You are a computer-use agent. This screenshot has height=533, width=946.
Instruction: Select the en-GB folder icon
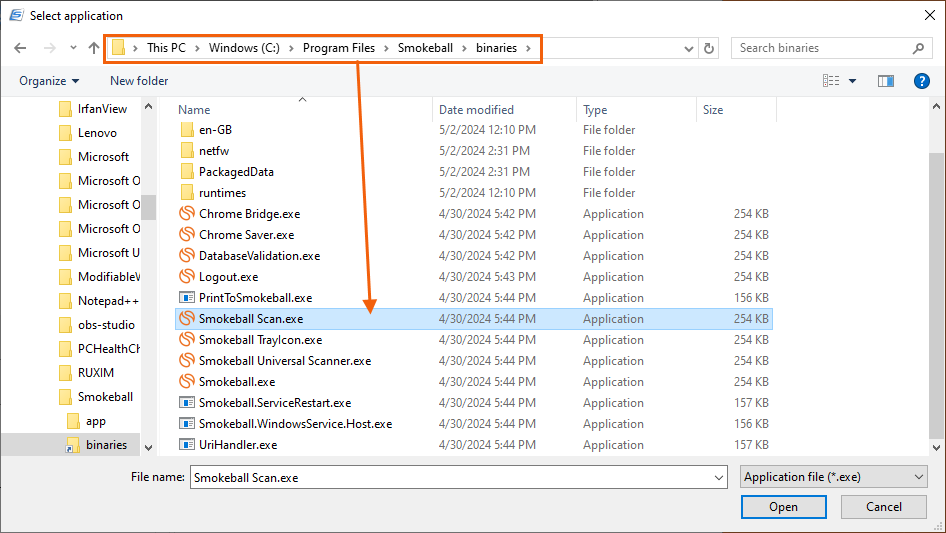[x=187, y=130]
